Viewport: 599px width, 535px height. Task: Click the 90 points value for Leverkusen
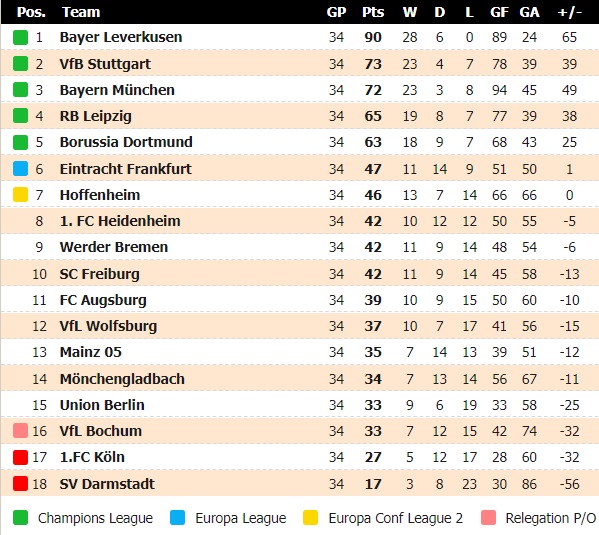click(373, 37)
